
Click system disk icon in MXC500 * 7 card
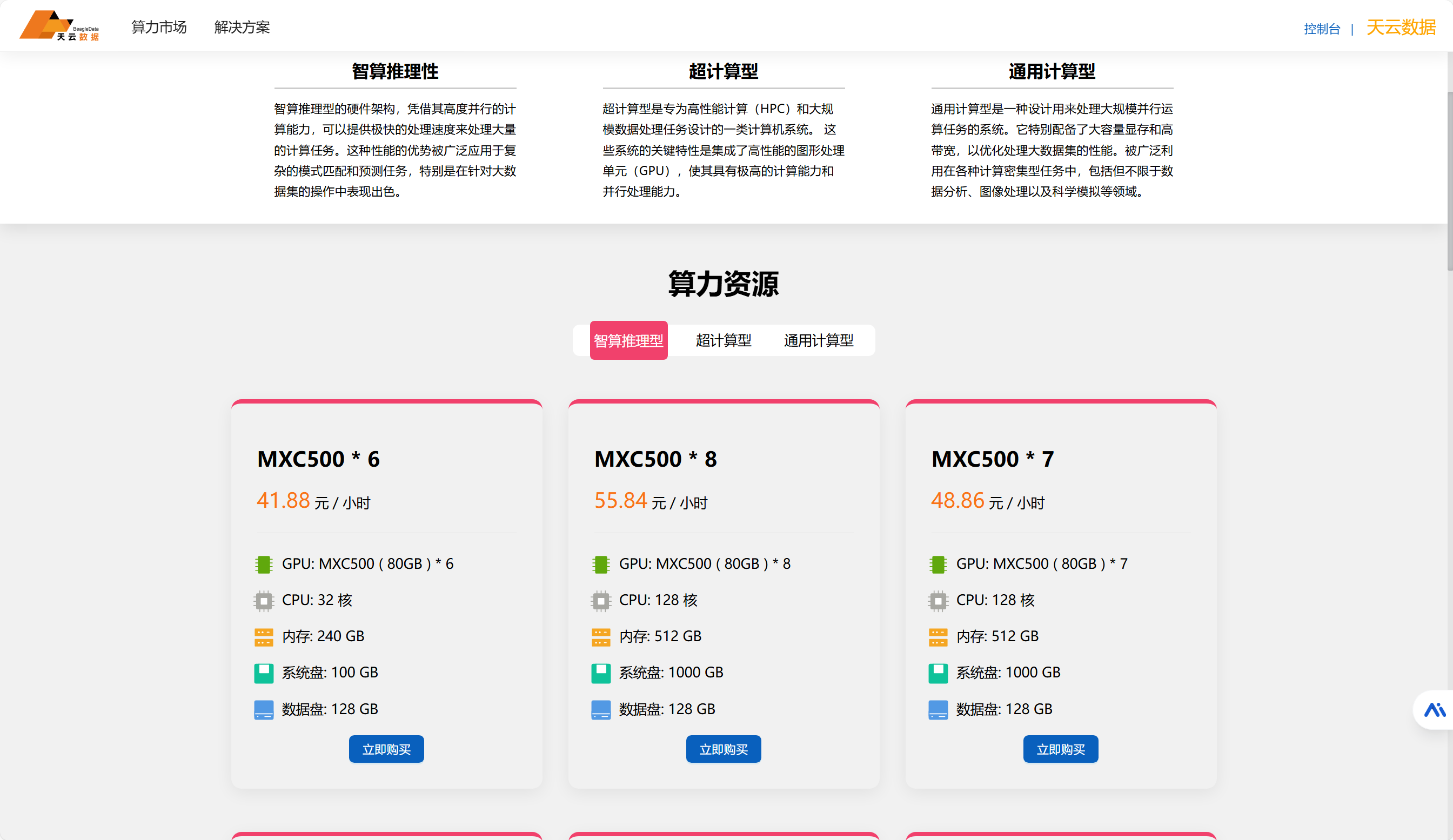pos(938,674)
